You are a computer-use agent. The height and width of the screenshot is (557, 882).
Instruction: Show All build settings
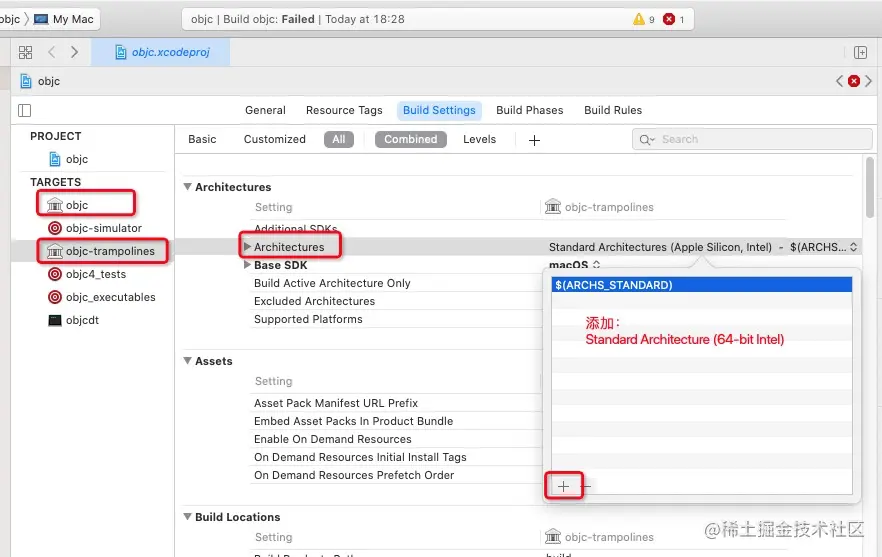339,139
